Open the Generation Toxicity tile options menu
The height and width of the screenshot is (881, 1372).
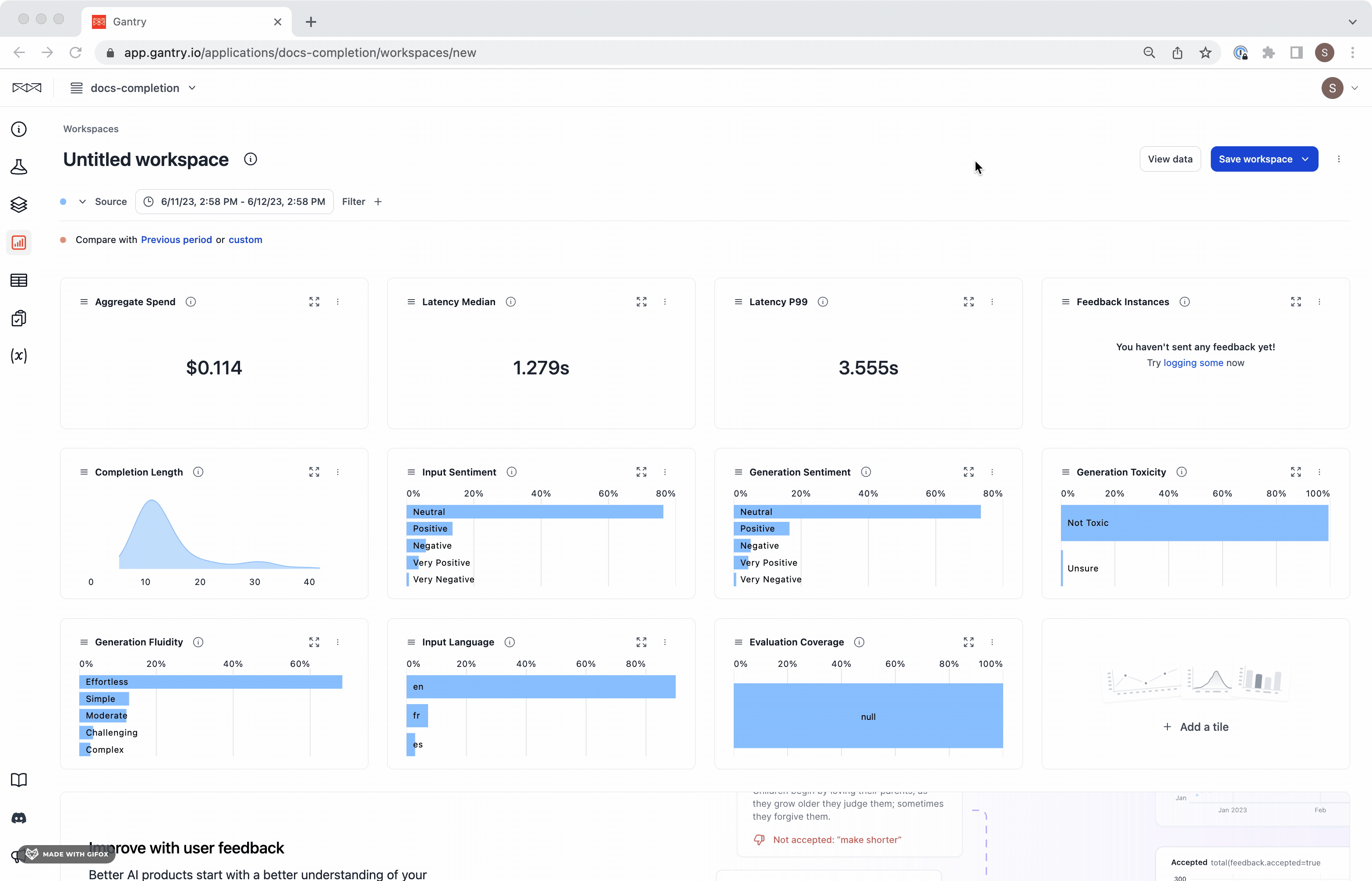click(1319, 472)
